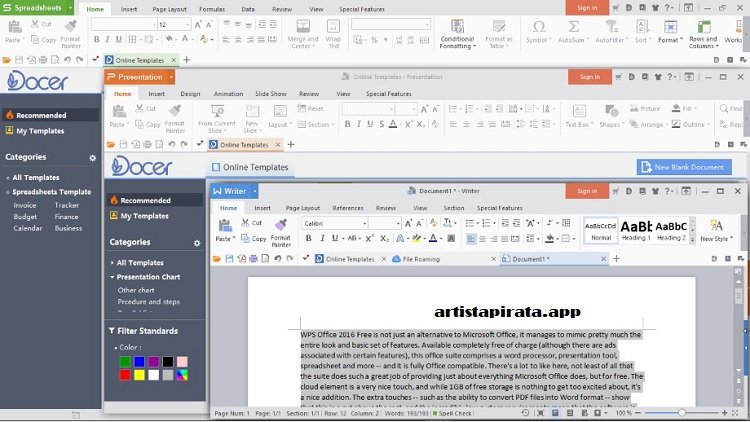This screenshot has height=422, width=750.
Task: Click Undo in Writer quick access bar
Action: [x=277, y=259]
